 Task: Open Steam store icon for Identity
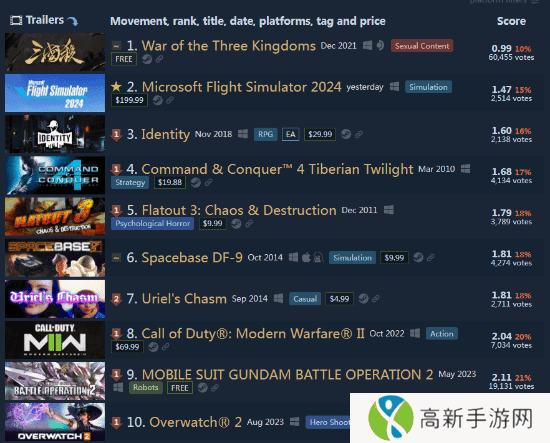pos(346,134)
